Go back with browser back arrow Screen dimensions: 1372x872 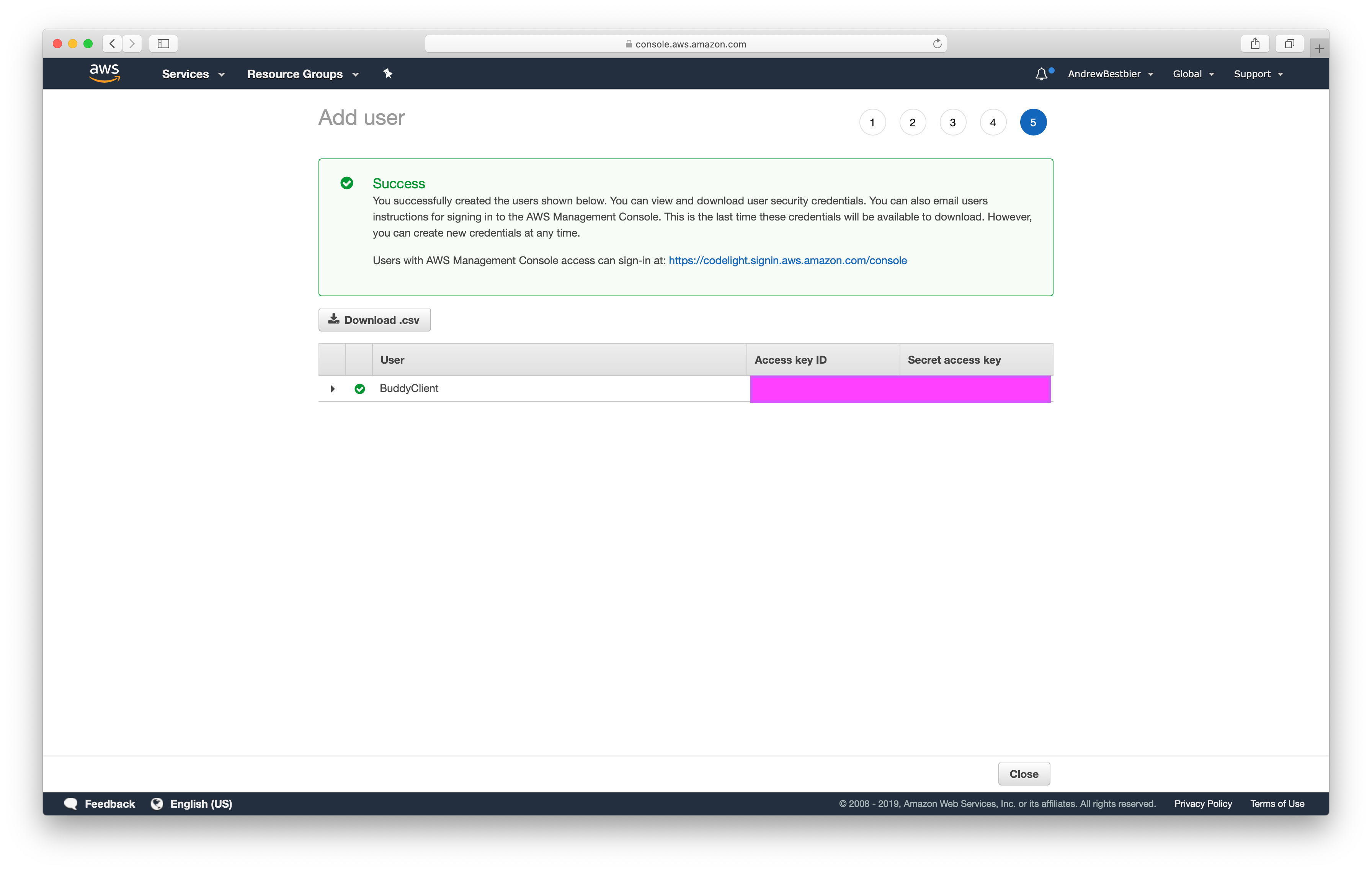pyautogui.click(x=112, y=44)
